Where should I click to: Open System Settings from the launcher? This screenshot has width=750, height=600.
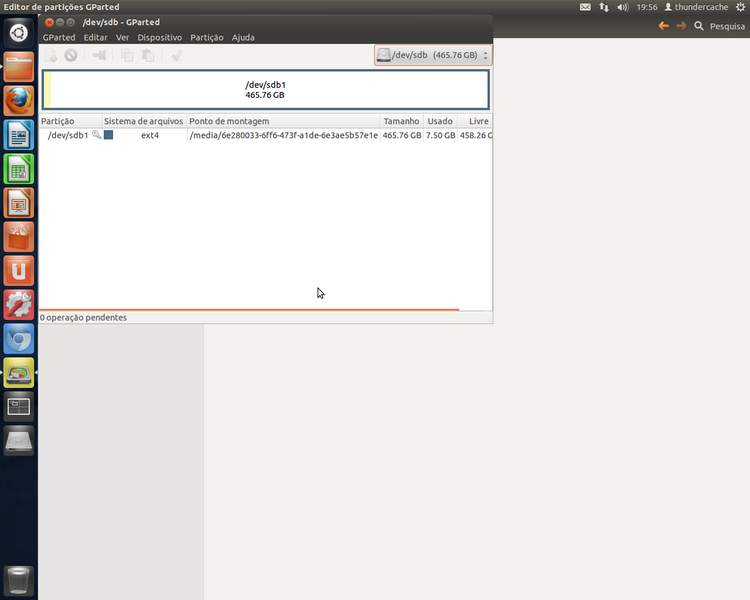click(19, 305)
